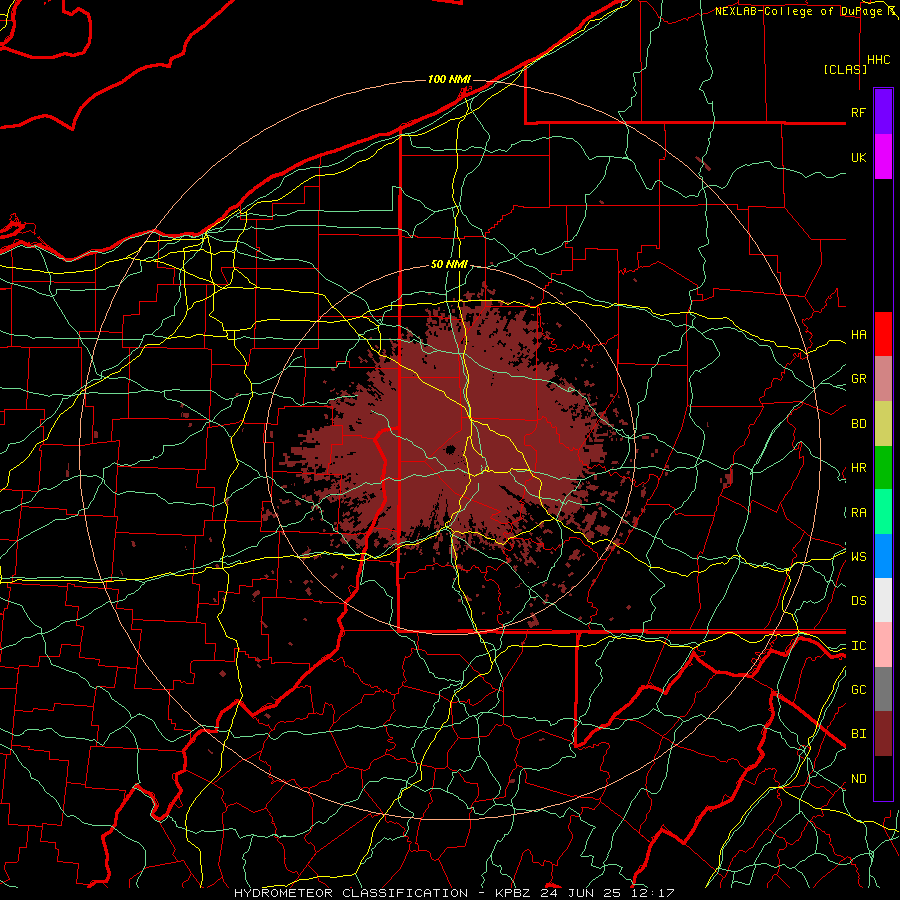Click the magenta UK color swatch
The height and width of the screenshot is (900, 900).
click(883, 157)
